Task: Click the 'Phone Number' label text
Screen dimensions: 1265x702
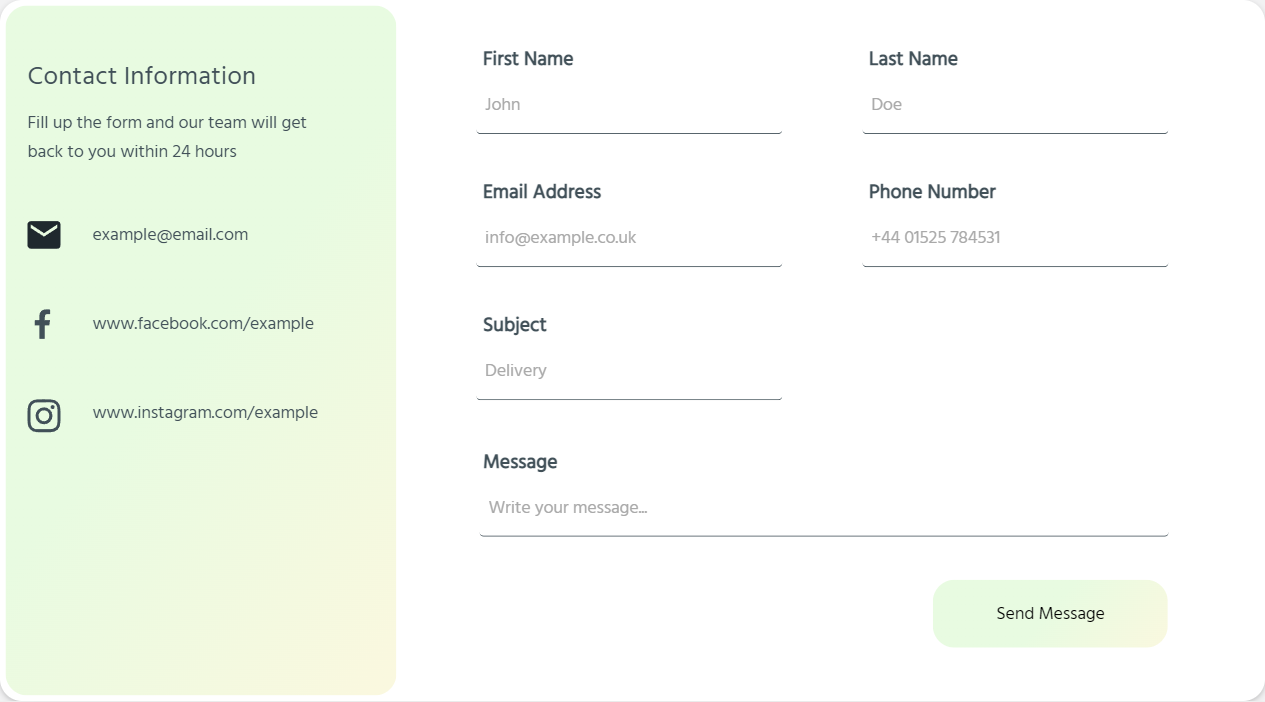Action: coord(932,192)
